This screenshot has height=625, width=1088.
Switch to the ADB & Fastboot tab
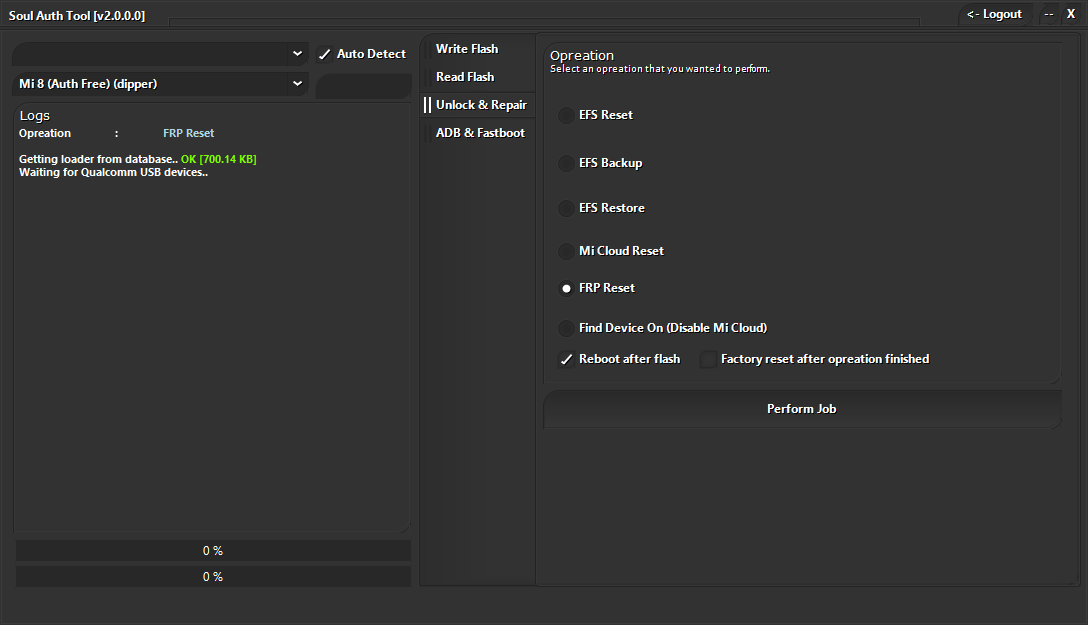click(x=479, y=132)
